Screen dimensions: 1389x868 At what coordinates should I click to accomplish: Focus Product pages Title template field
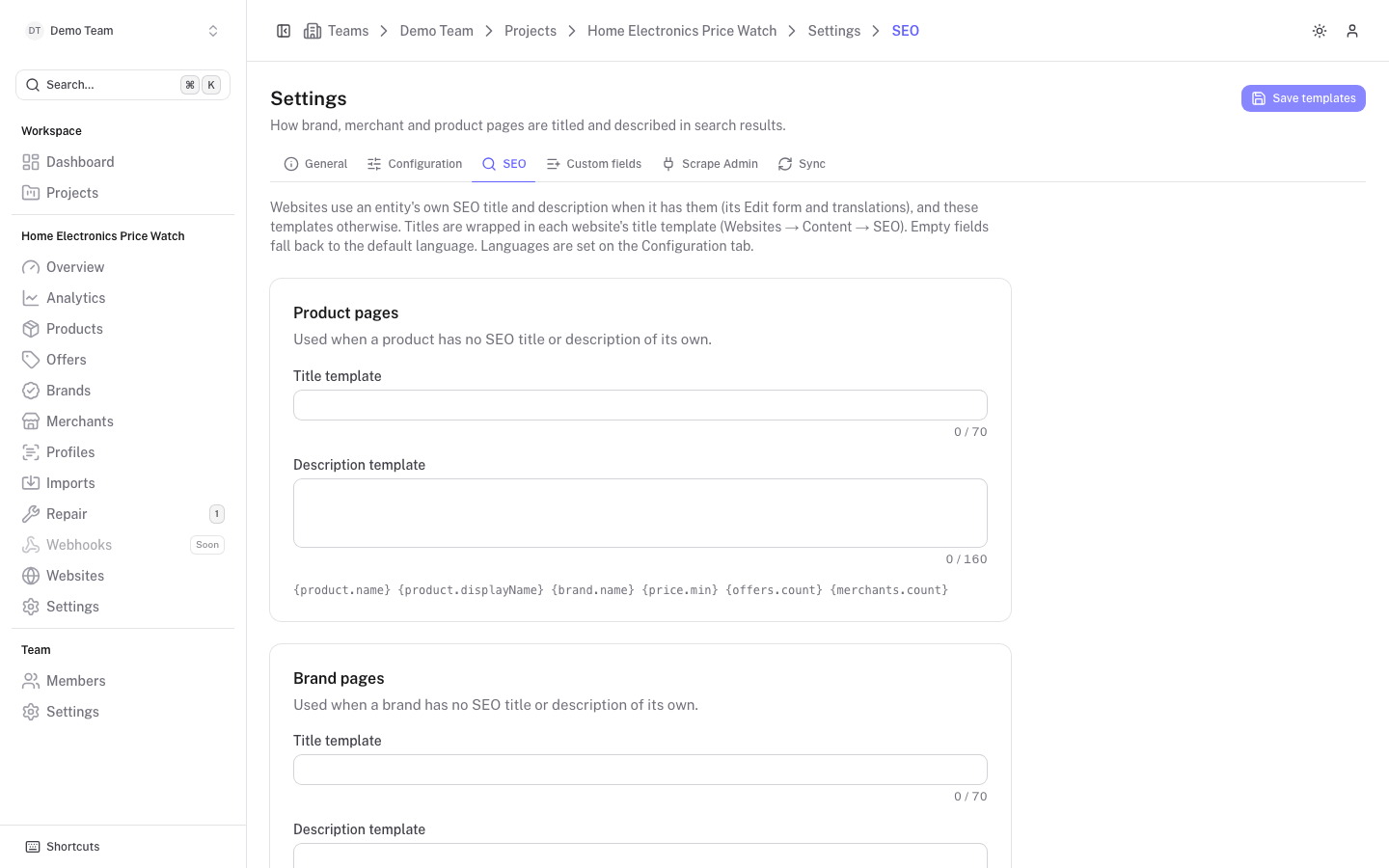tap(640, 405)
